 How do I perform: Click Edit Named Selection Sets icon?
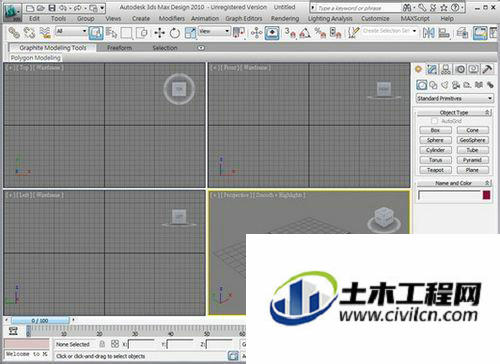tap(353, 33)
